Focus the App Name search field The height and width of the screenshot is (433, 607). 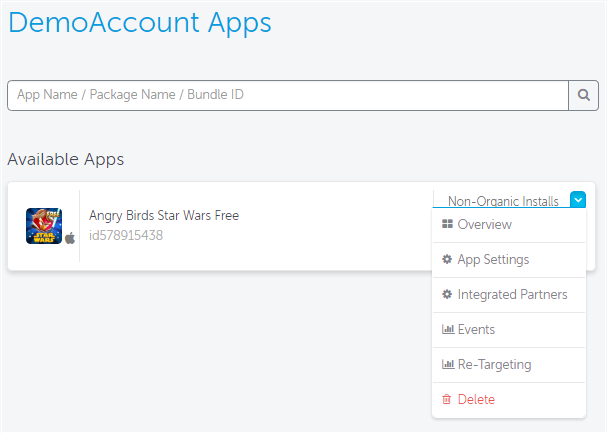pyautogui.click(x=288, y=95)
